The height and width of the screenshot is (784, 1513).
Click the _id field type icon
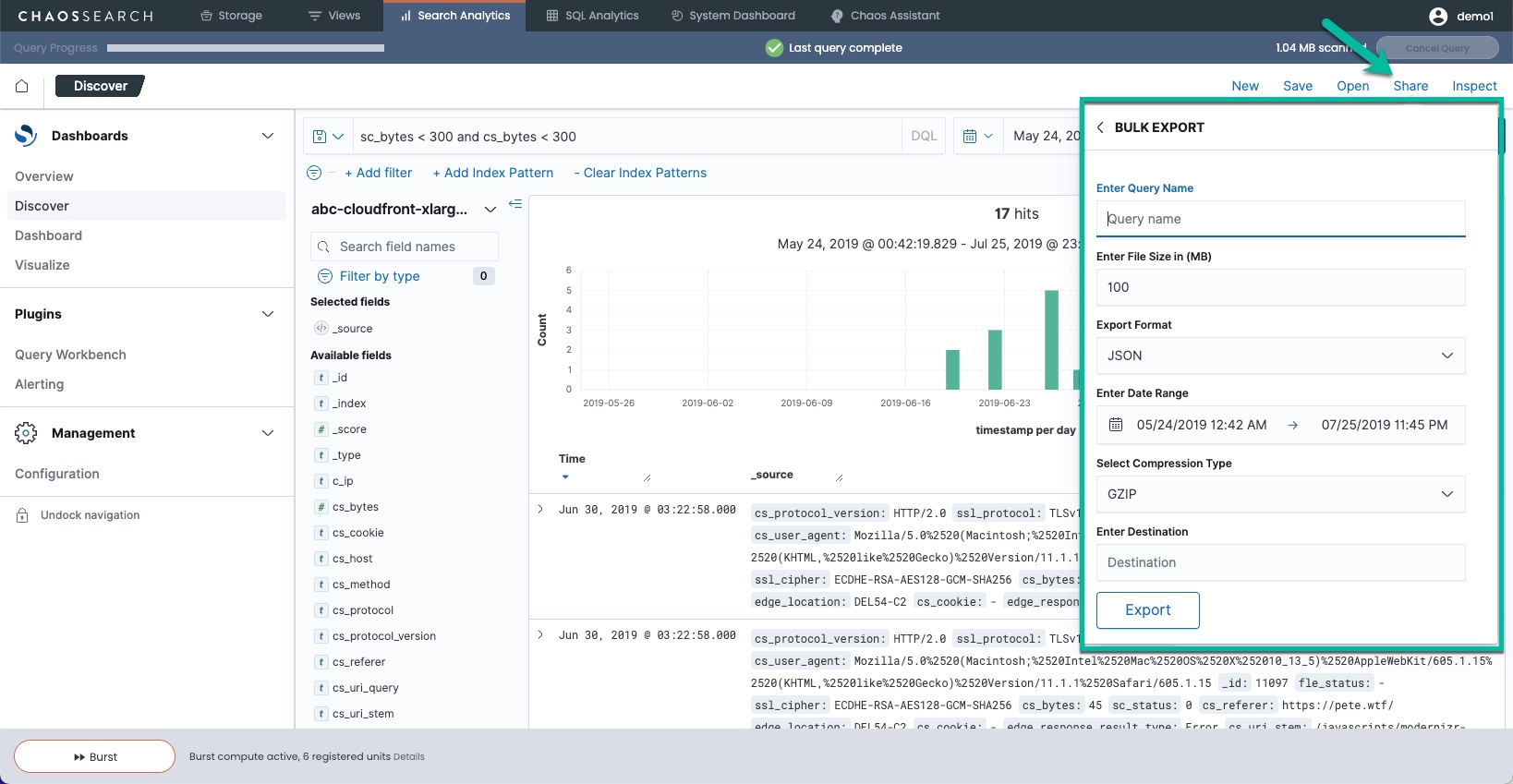pos(321,378)
